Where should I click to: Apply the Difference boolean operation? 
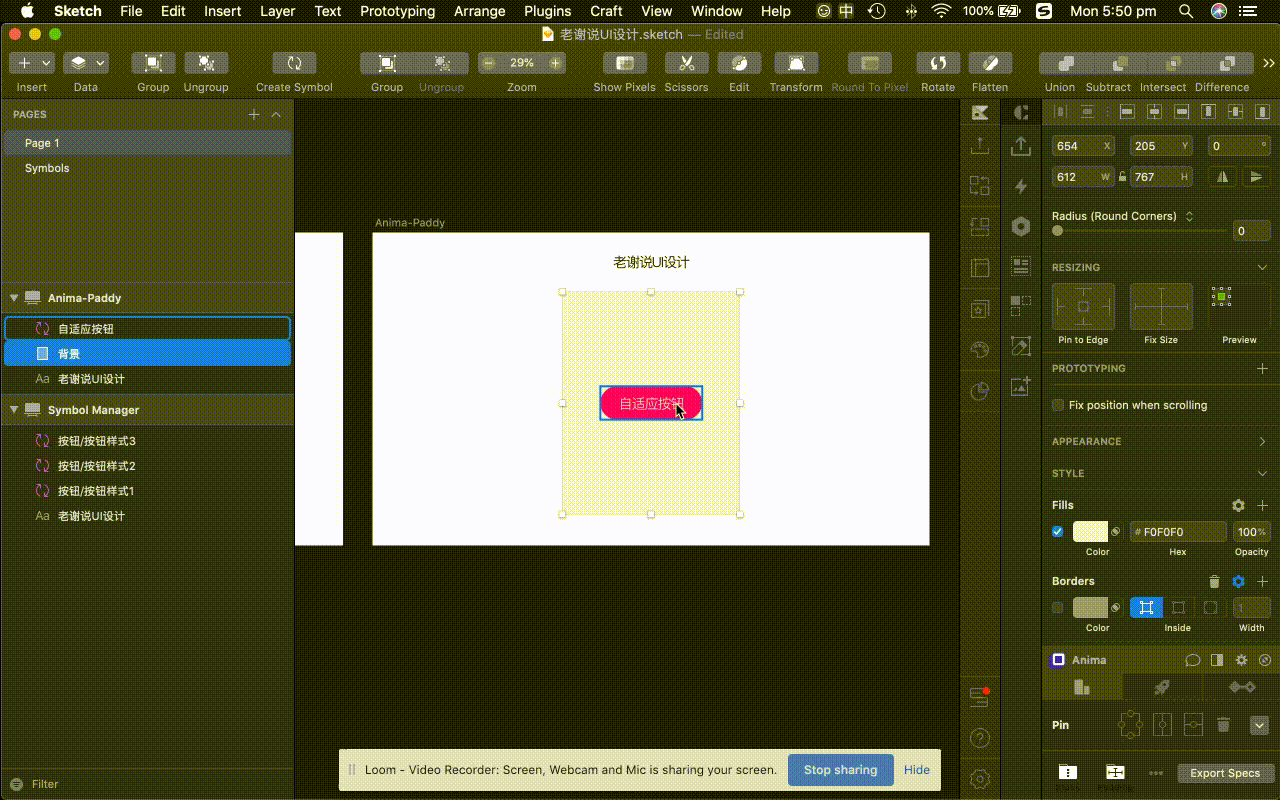pos(1228,63)
